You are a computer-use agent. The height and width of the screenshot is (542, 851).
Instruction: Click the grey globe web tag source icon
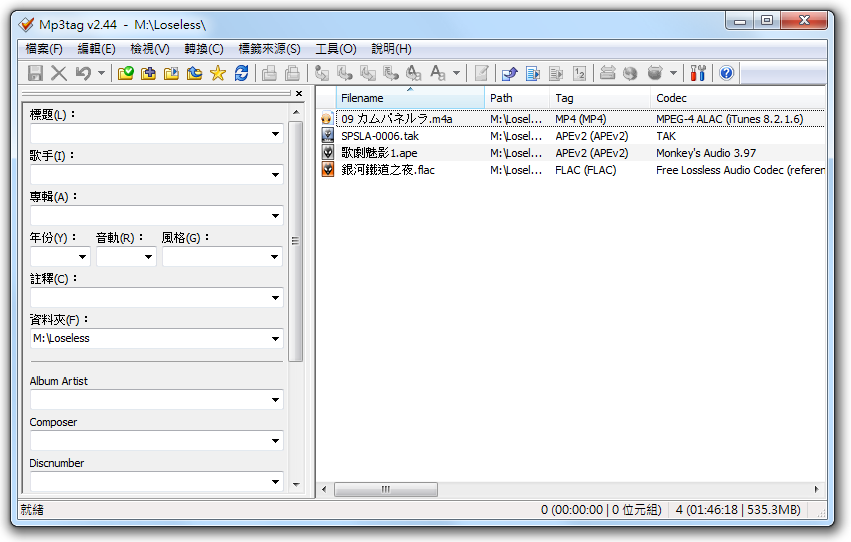(x=630, y=73)
